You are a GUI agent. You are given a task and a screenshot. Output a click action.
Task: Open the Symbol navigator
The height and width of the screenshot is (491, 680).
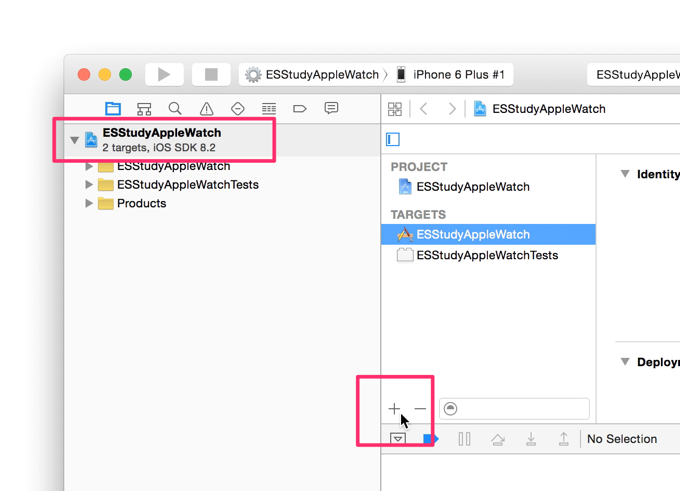144,108
